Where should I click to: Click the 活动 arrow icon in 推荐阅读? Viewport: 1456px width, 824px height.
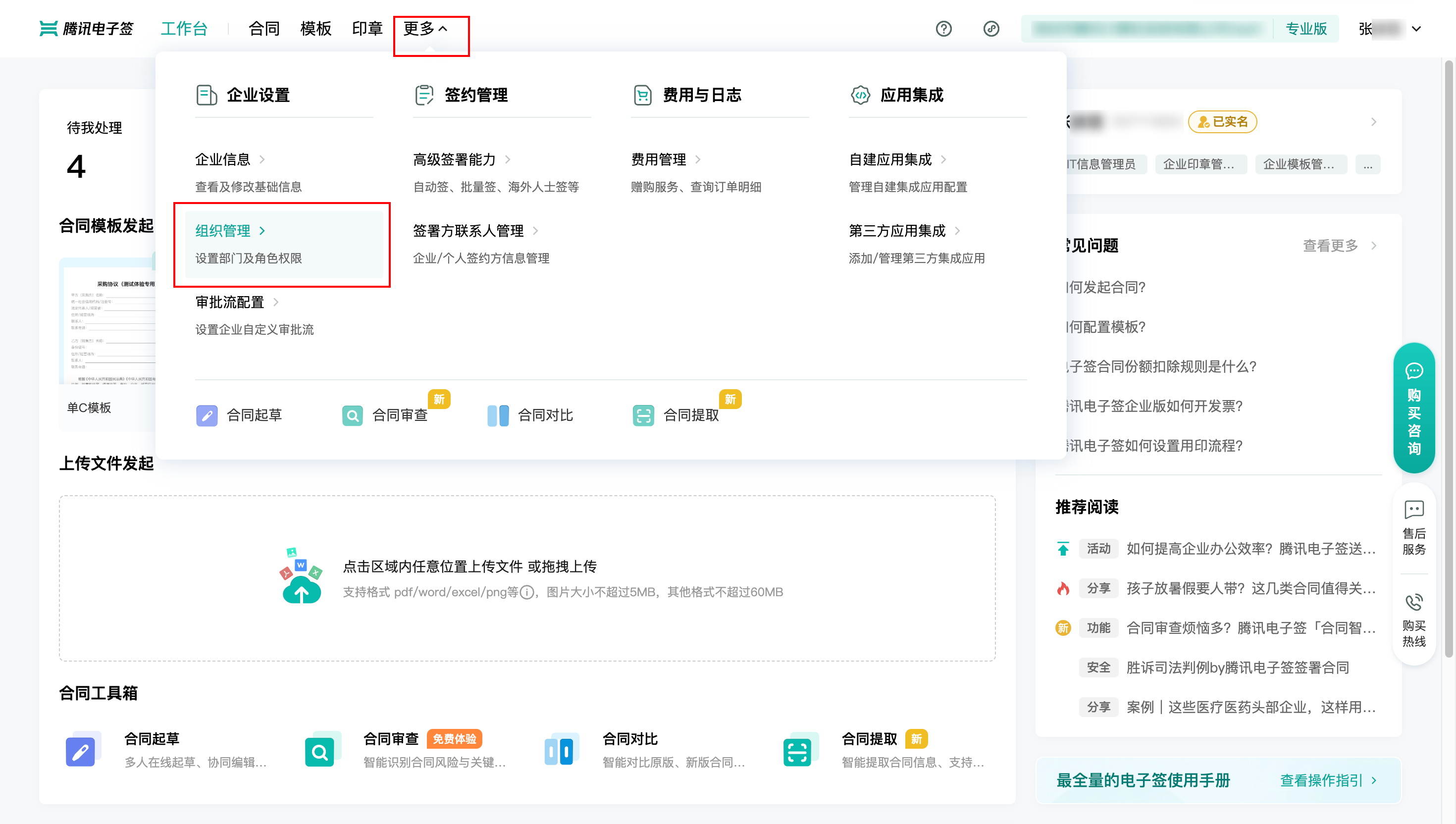(x=1063, y=549)
